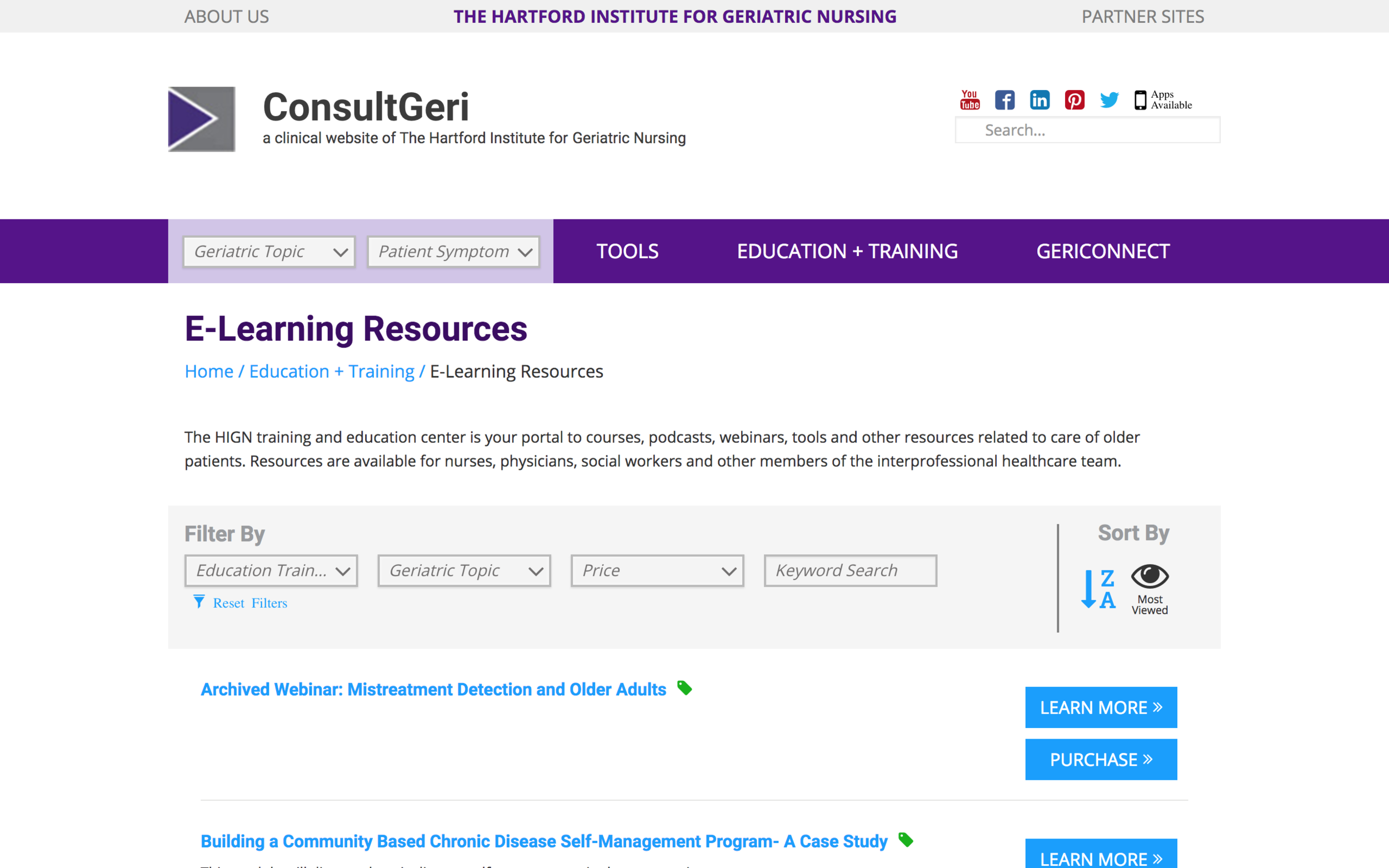Expand the Patient Symptom dropdown
The width and height of the screenshot is (1389, 868).
(x=453, y=252)
